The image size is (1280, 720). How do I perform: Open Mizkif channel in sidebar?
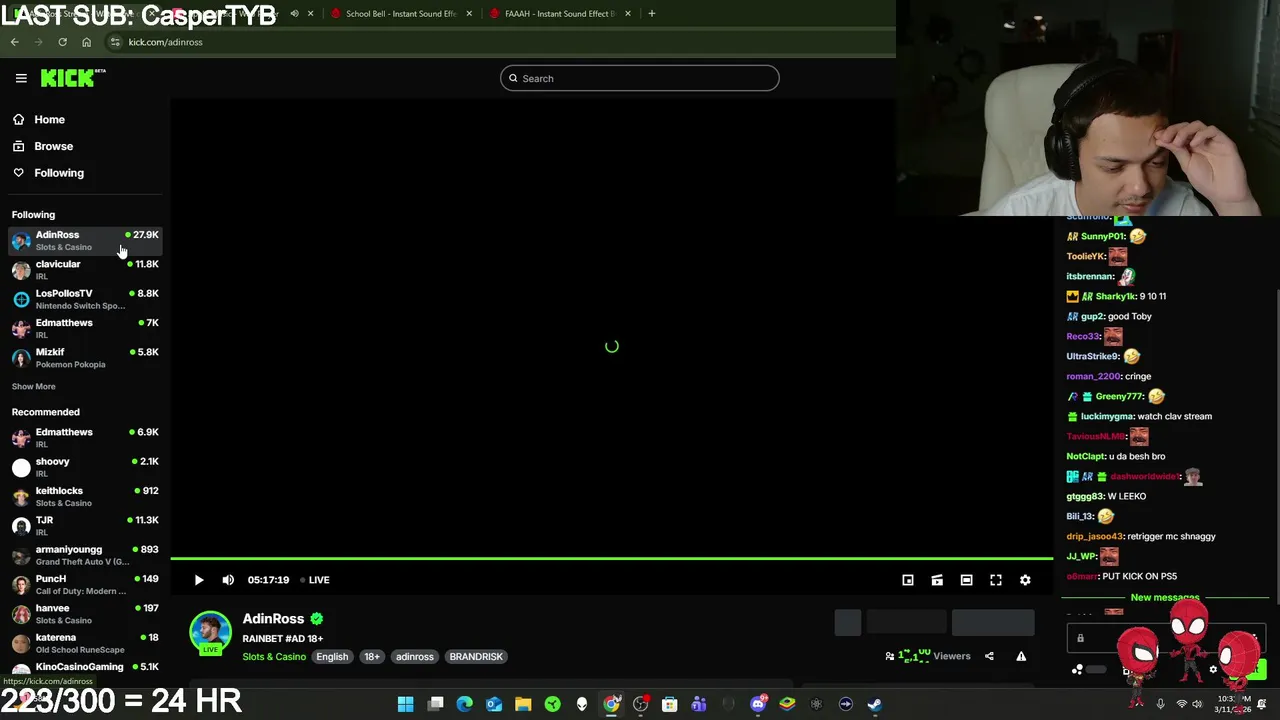coord(85,358)
